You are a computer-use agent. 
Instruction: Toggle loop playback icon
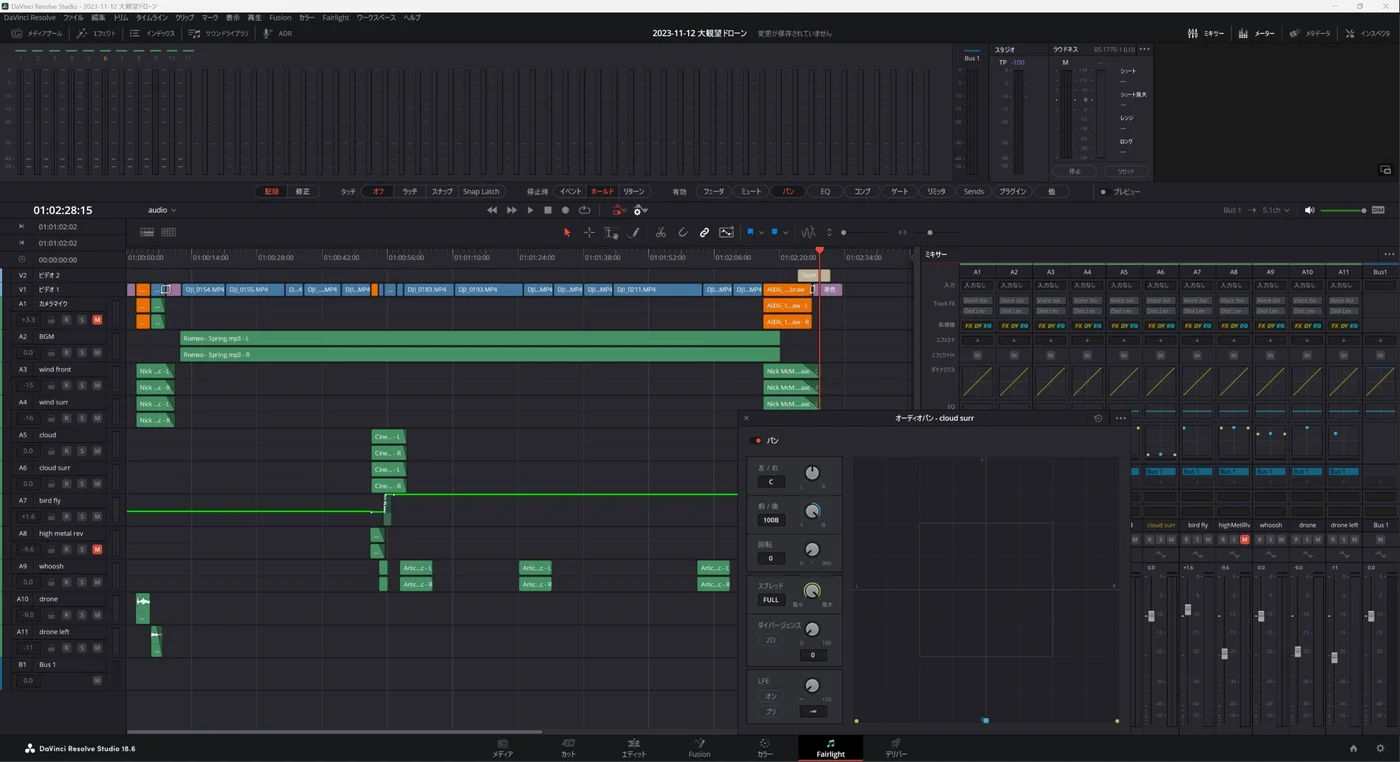pyautogui.click(x=584, y=210)
